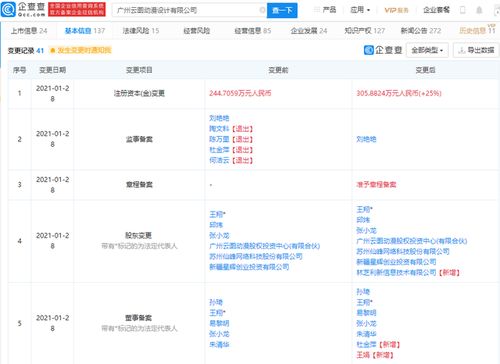Open 何洁云 marked 退出 in 监事备案
This screenshot has width=500, height=364.
pos(219,160)
